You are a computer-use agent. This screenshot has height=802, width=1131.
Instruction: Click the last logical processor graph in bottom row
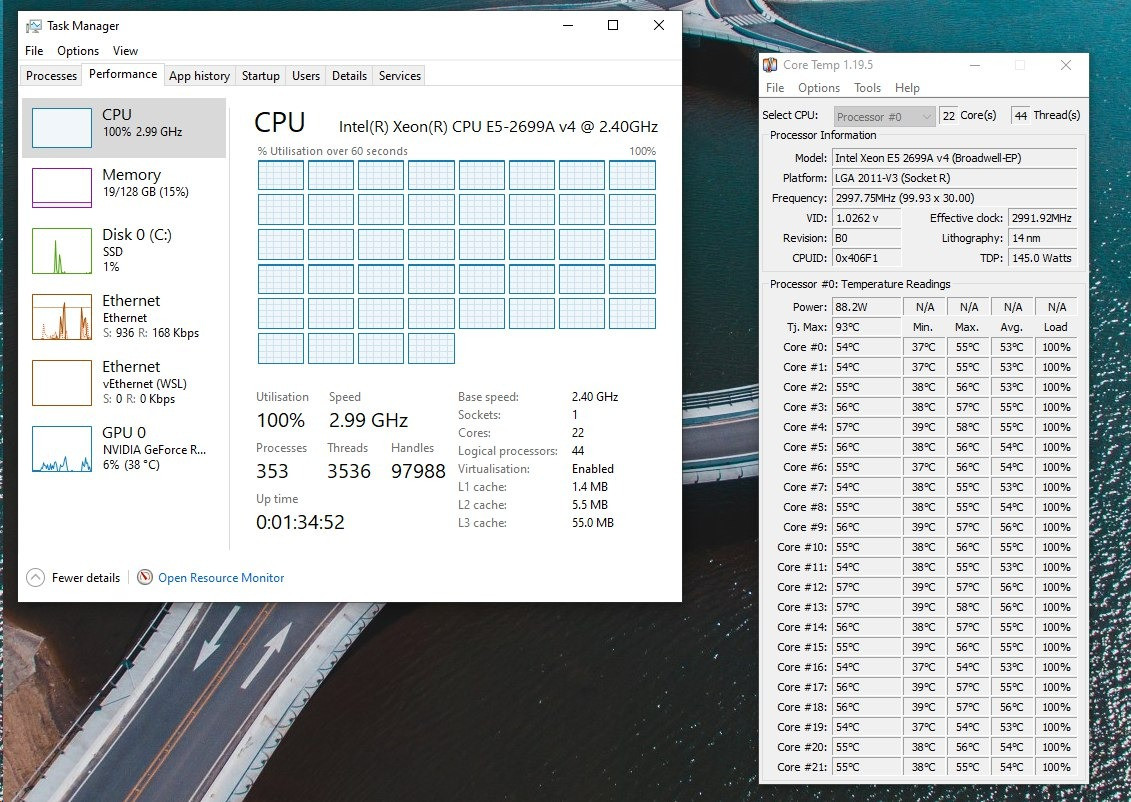(431, 348)
